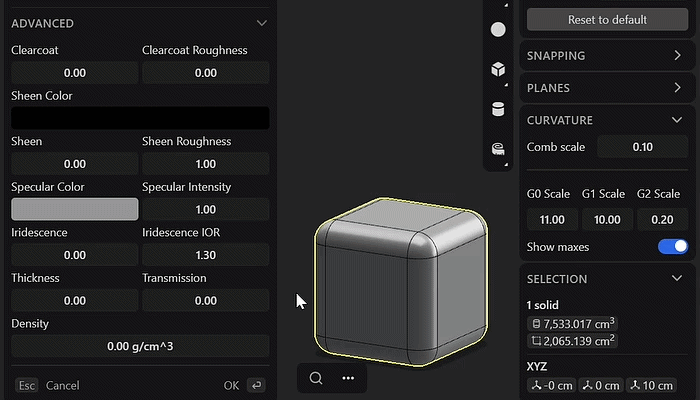
Task: Click the Sheen value field
Action: point(75,164)
